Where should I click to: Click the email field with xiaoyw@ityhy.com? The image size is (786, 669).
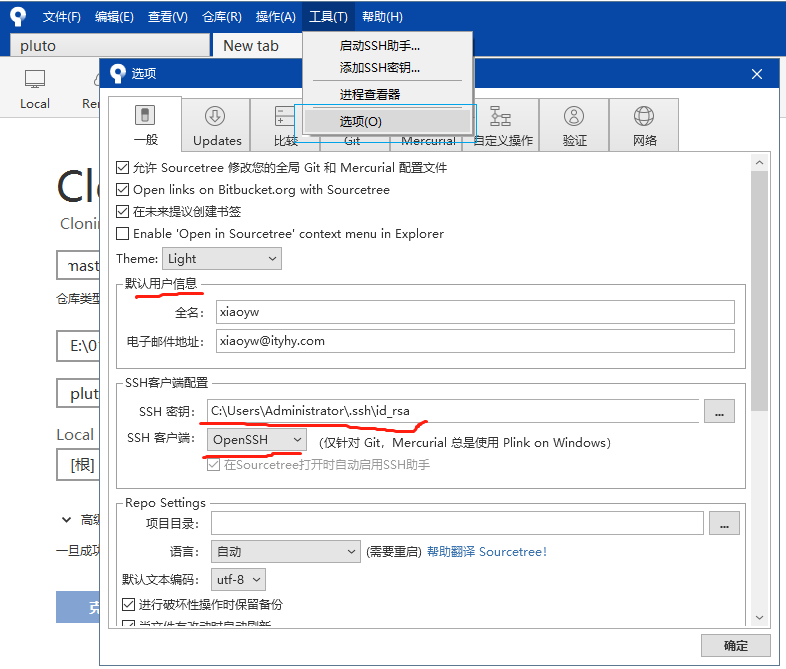coord(475,341)
